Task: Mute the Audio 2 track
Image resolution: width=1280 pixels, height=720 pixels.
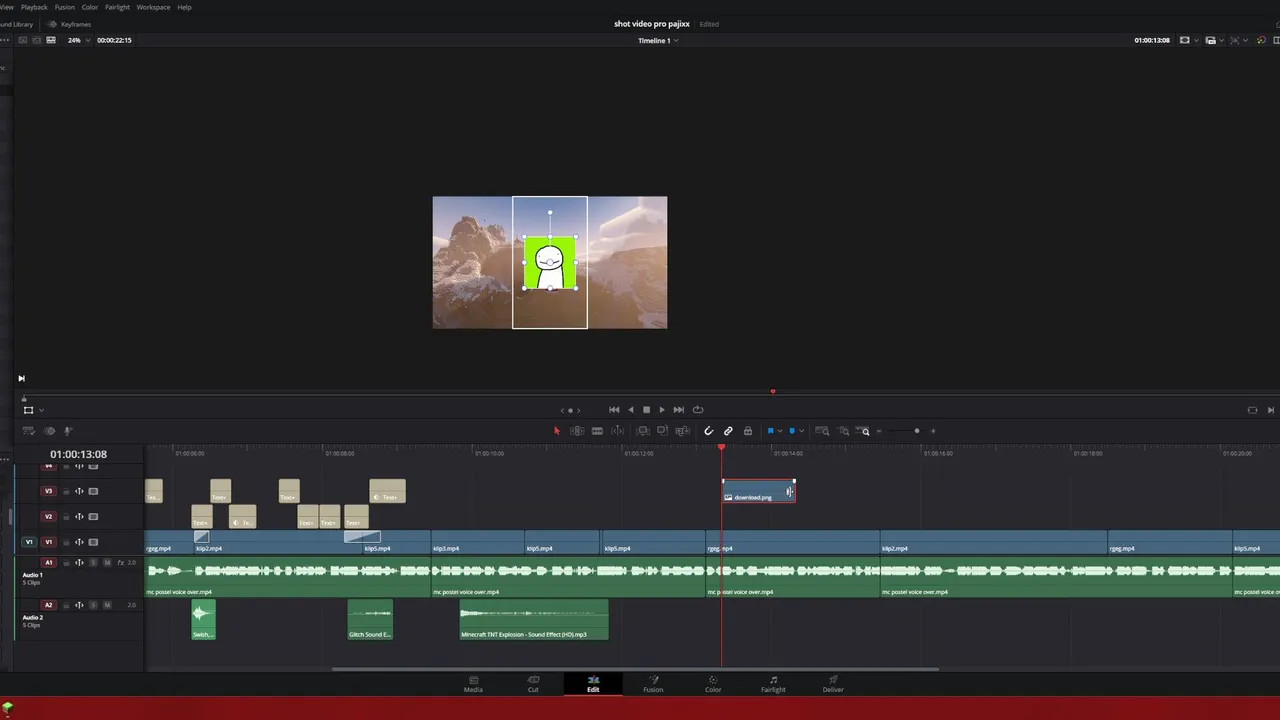Action: pos(107,605)
